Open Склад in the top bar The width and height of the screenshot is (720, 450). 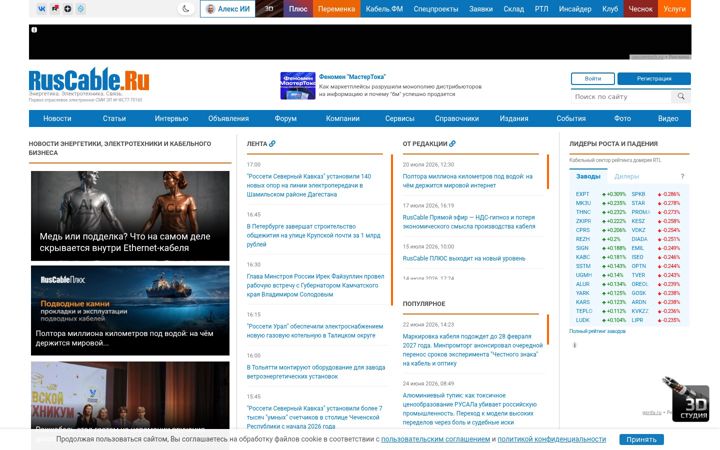(x=513, y=9)
